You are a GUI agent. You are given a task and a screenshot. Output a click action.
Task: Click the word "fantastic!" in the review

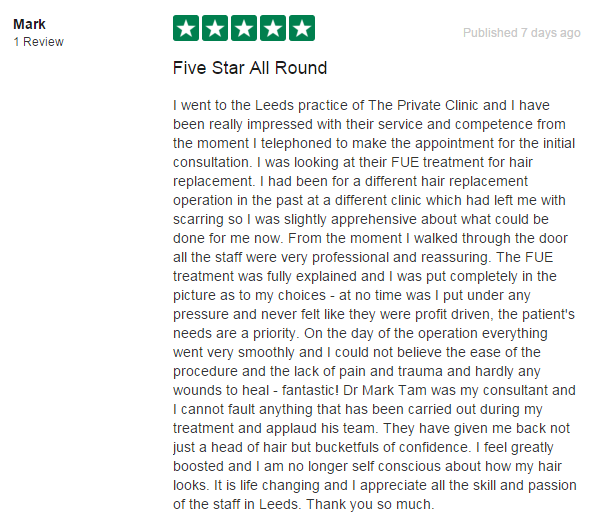point(310,390)
